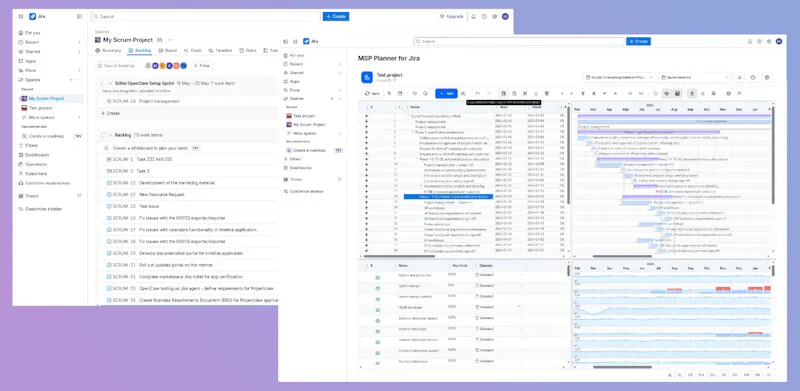Open Timeline tab in My Scrum Project
This screenshot has width=800, height=391.
coord(220,51)
